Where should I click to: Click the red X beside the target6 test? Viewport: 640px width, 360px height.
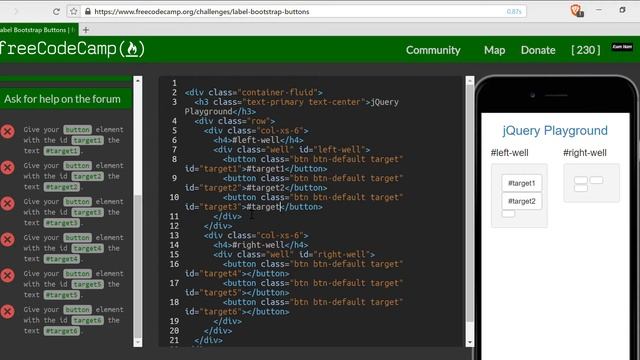click(7, 311)
